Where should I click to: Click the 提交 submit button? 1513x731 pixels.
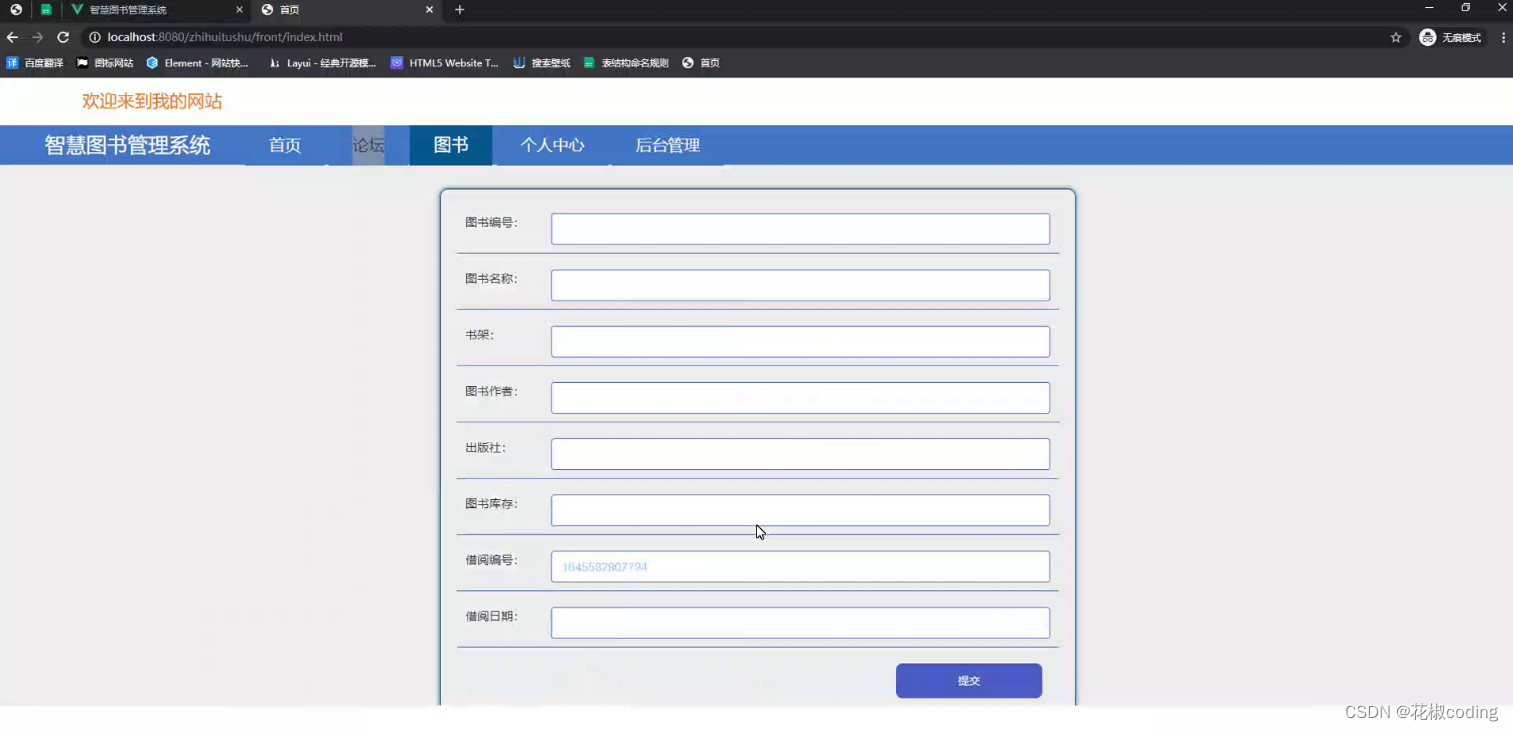tap(967, 681)
